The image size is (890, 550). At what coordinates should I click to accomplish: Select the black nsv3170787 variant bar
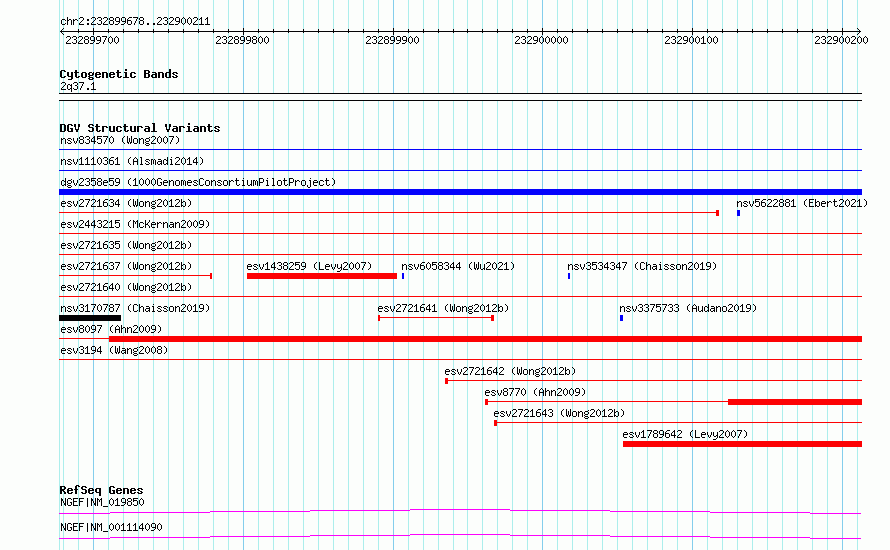(x=90, y=318)
